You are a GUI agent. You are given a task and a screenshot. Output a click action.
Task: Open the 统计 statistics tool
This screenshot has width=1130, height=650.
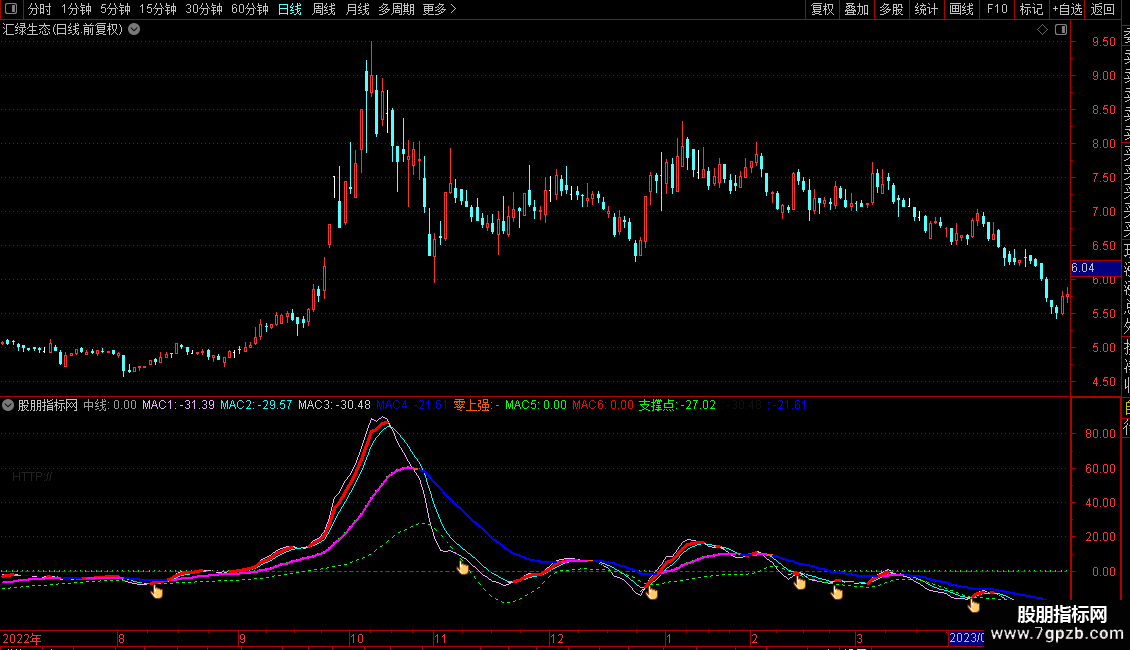click(926, 9)
